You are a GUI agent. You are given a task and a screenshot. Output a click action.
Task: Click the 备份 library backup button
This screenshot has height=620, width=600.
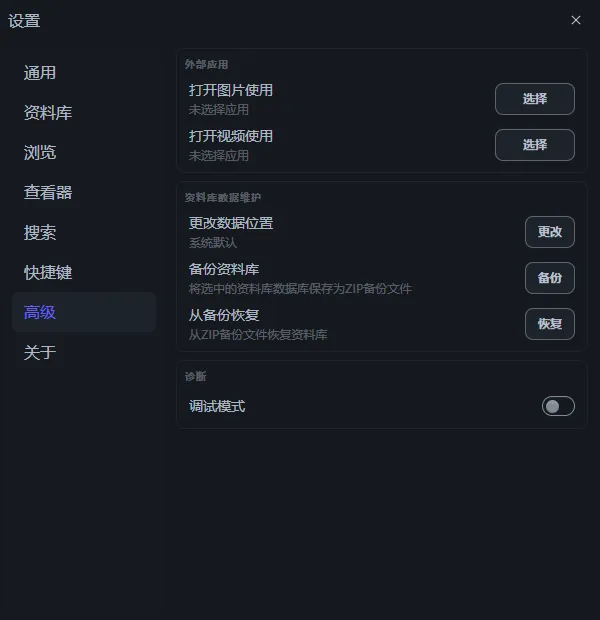tap(550, 278)
